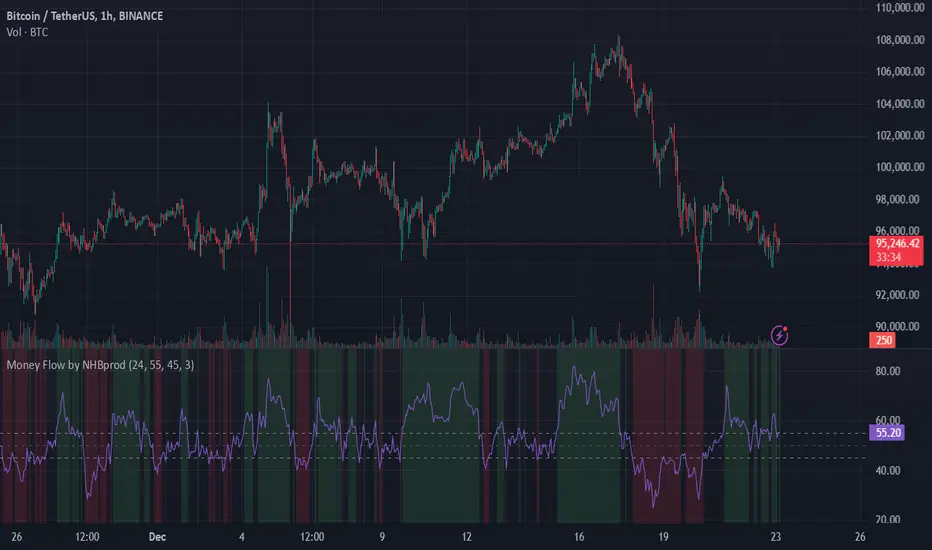Click the Bitcoin / TetherUS chart title

[84, 16]
